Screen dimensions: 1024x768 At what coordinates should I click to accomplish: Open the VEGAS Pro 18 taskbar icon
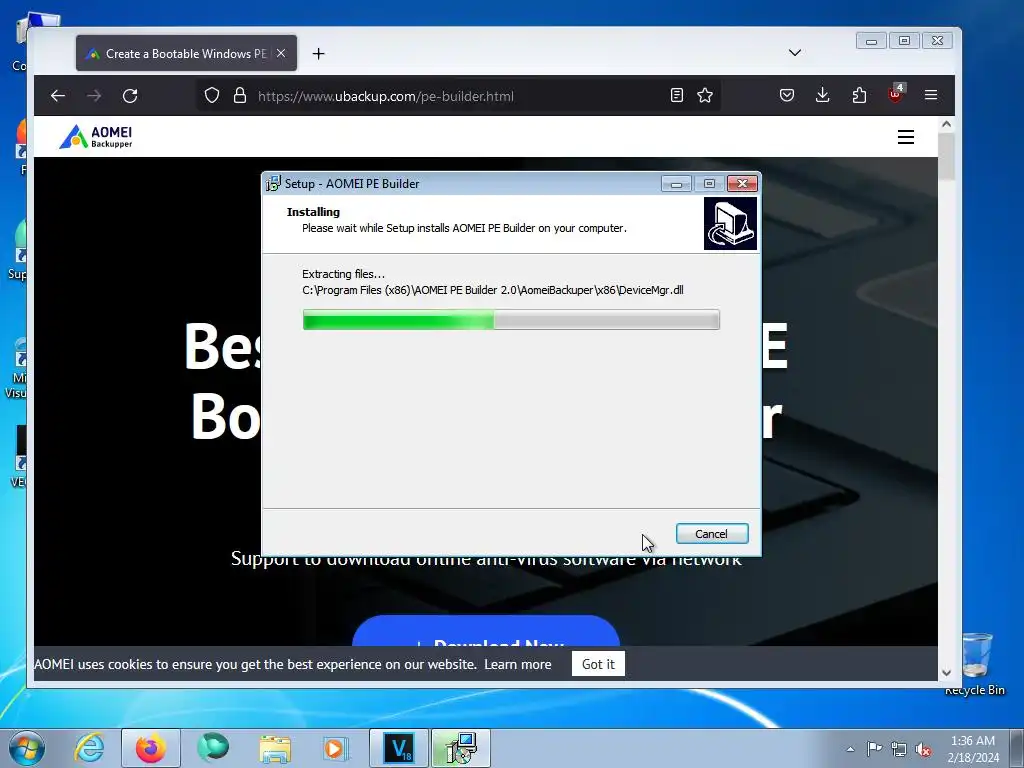(x=399, y=748)
